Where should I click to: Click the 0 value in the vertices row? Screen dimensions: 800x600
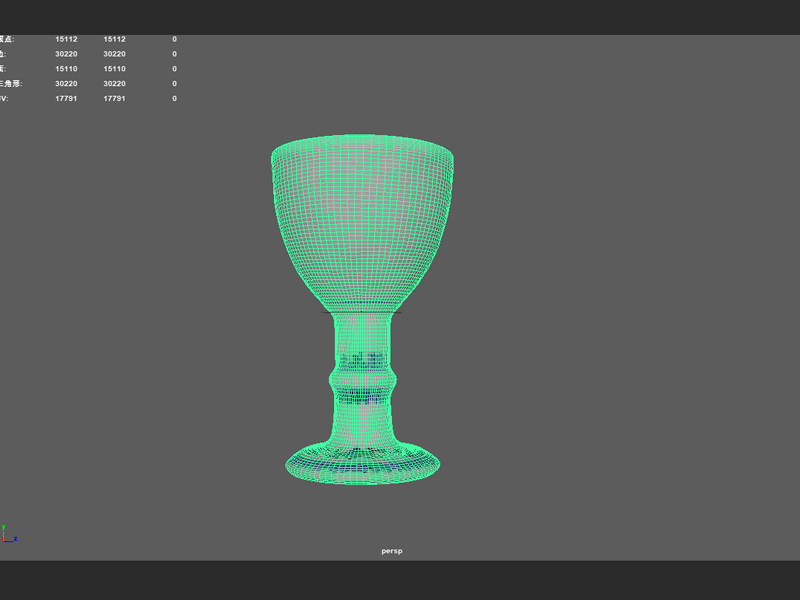click(x=174, y=39)
